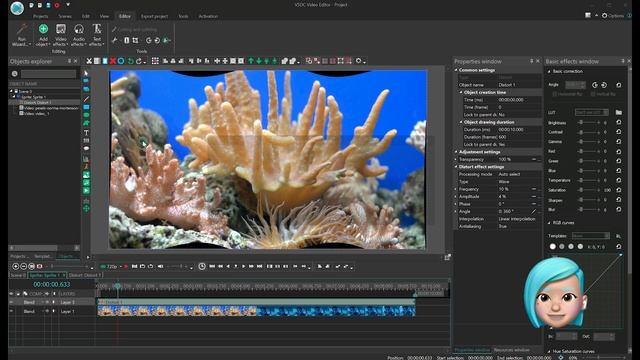Image resolution: width=640 pixels, height=360 pixels.
Task: Click the Contrast slider in Basic effects
Action: (x=590, y=132)
